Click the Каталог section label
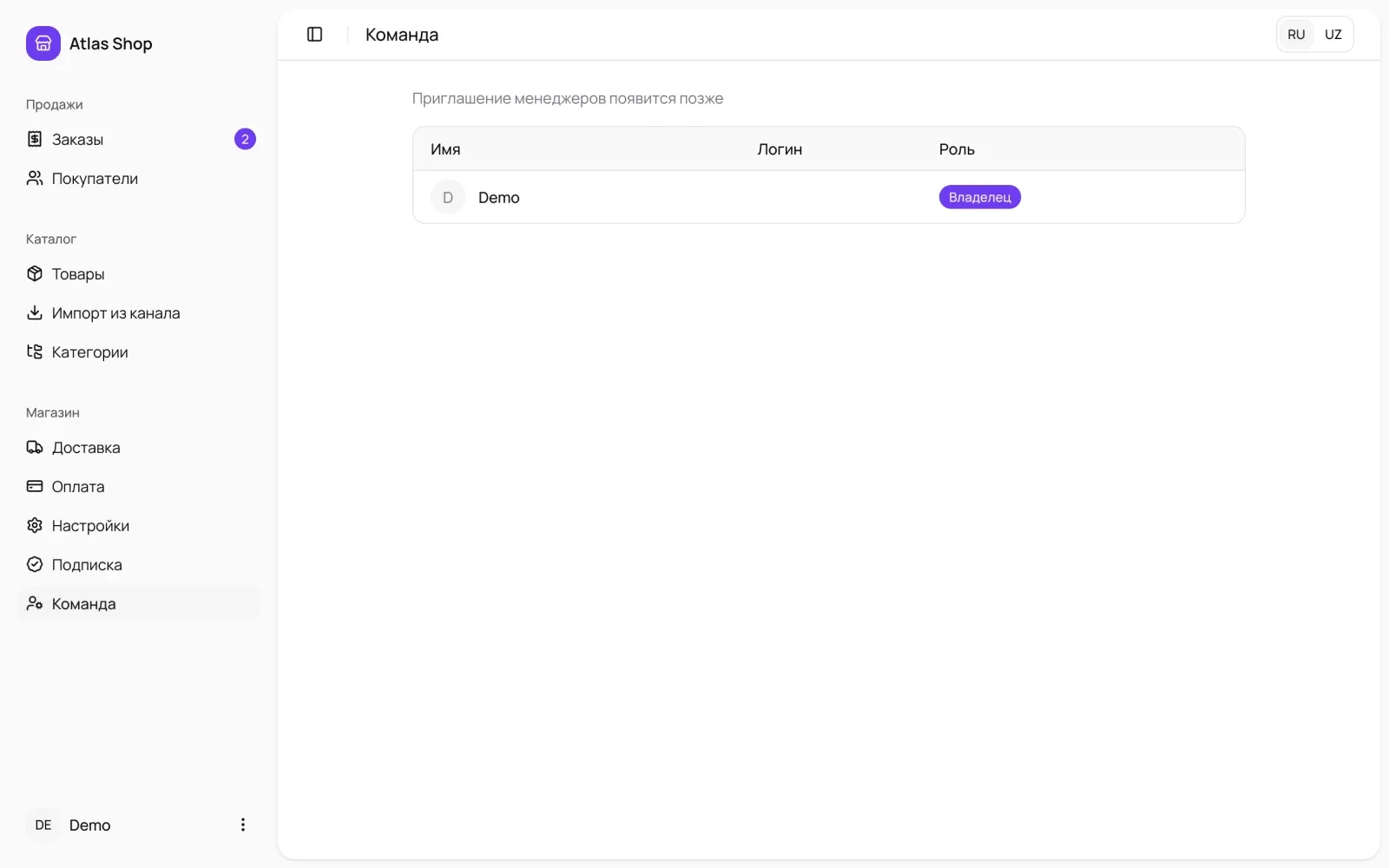Viewport: 1389px width, 868px height. click(x=51, y=239)
